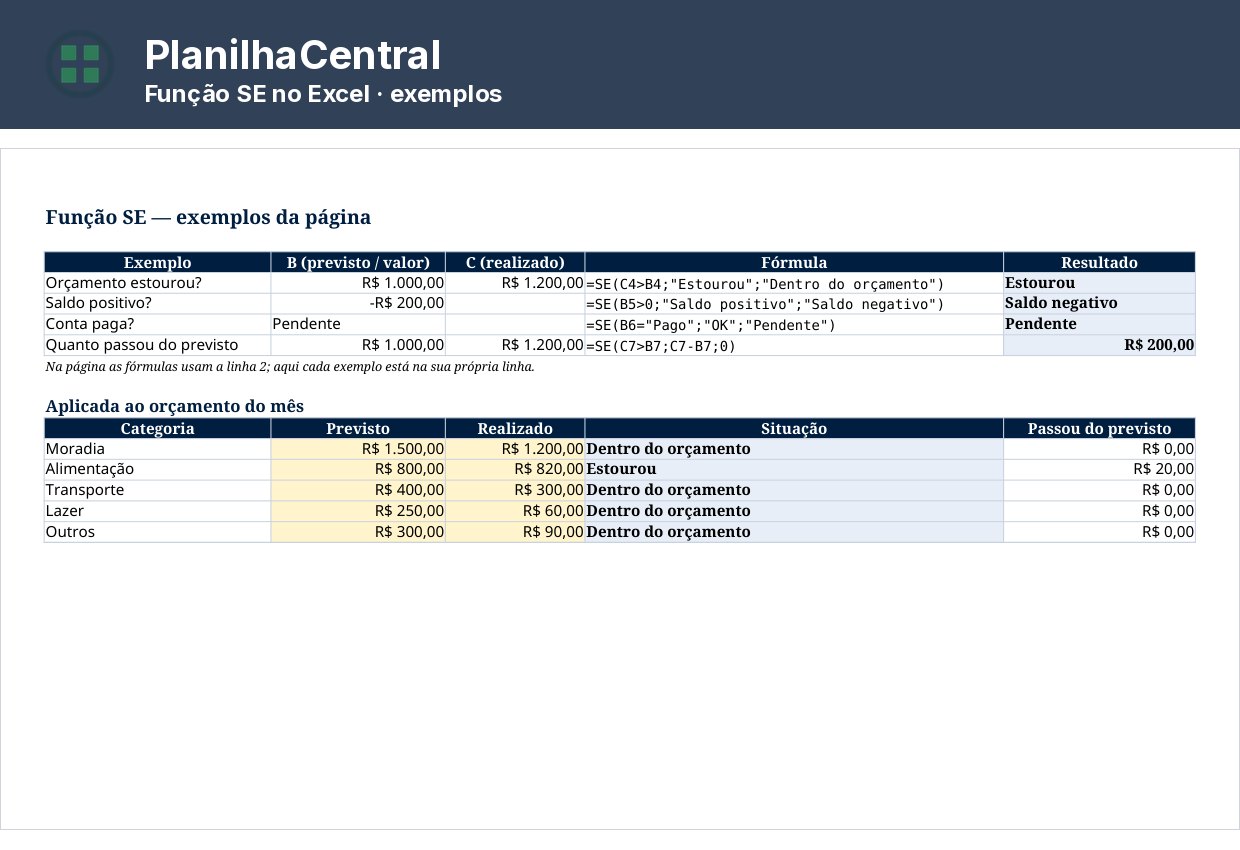The width and height of the screenshot is (1240, 850).
Task: Click R$ 1.000,00 in 'Quanto passou do previsto' row
Action: 358,345
